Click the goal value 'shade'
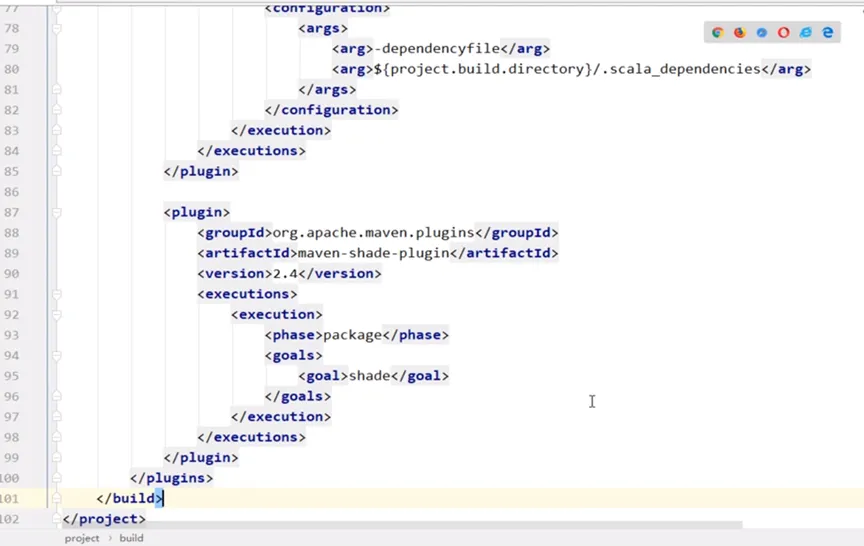 click(370, 376)
